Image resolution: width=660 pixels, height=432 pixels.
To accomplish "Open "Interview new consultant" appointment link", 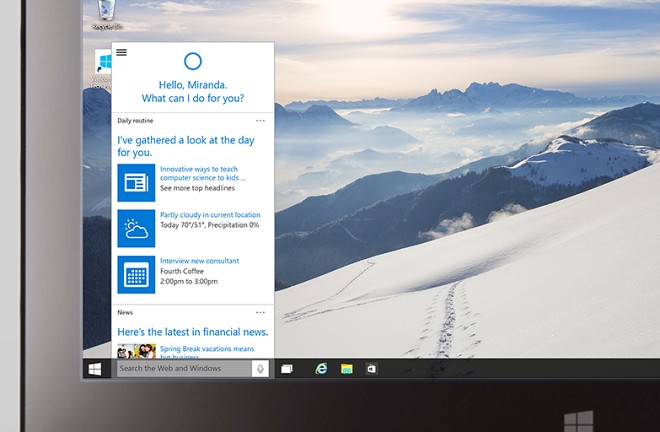I will pos(199,261).
